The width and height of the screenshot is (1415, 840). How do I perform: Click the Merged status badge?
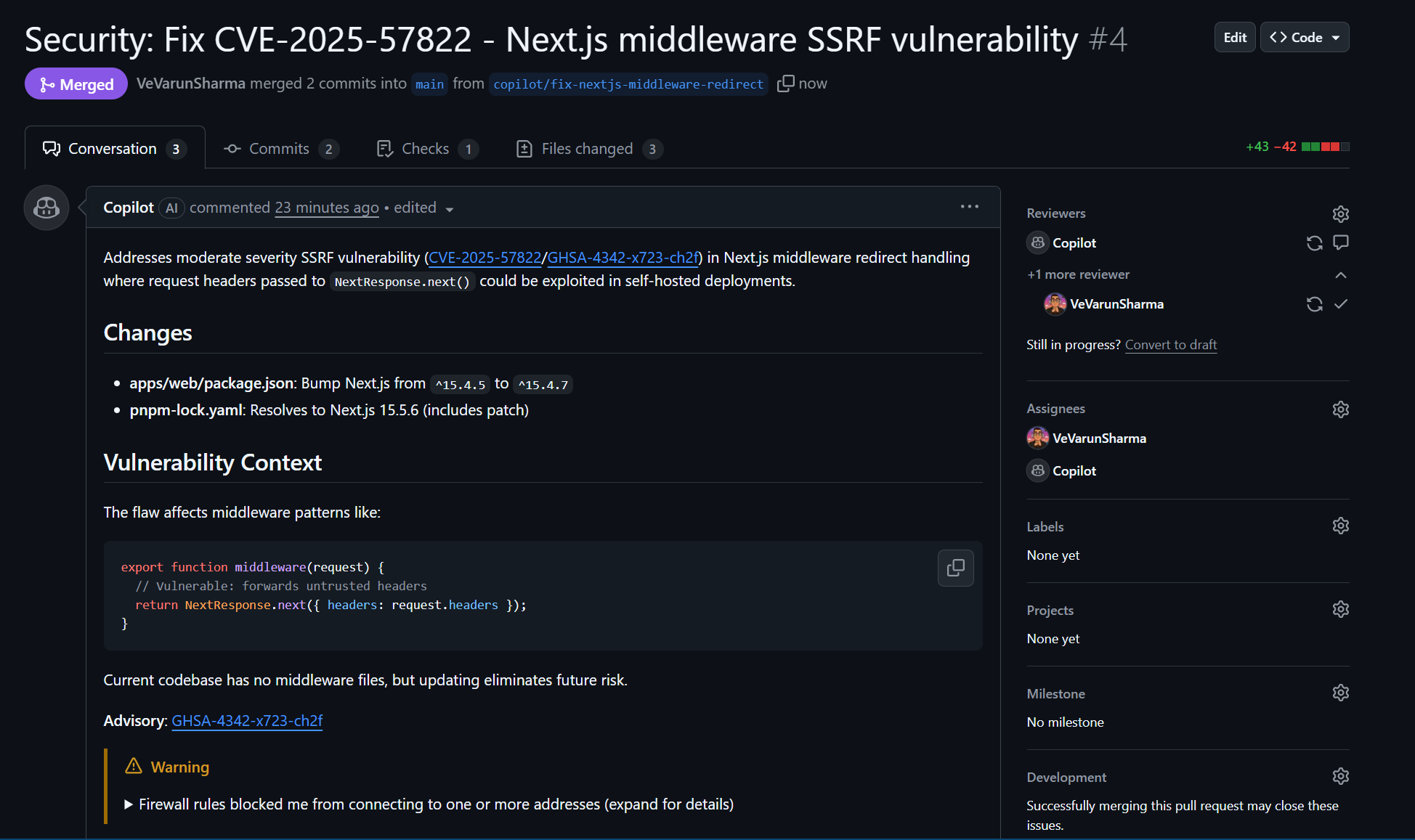tap(76, 84)
